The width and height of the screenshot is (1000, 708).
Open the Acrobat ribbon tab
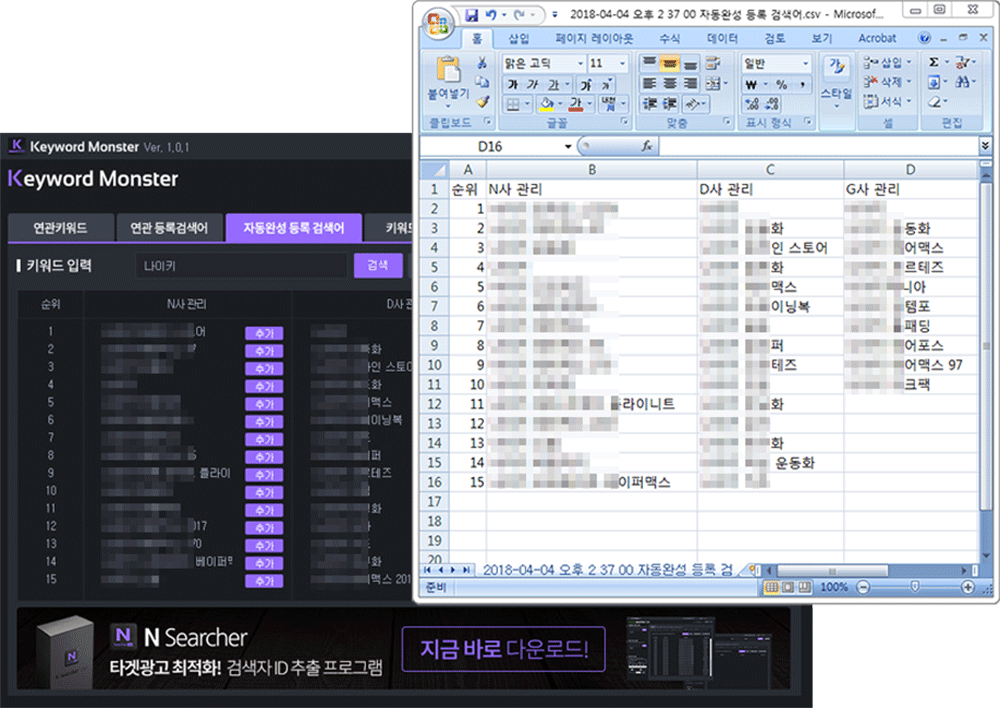pos(877,38)
